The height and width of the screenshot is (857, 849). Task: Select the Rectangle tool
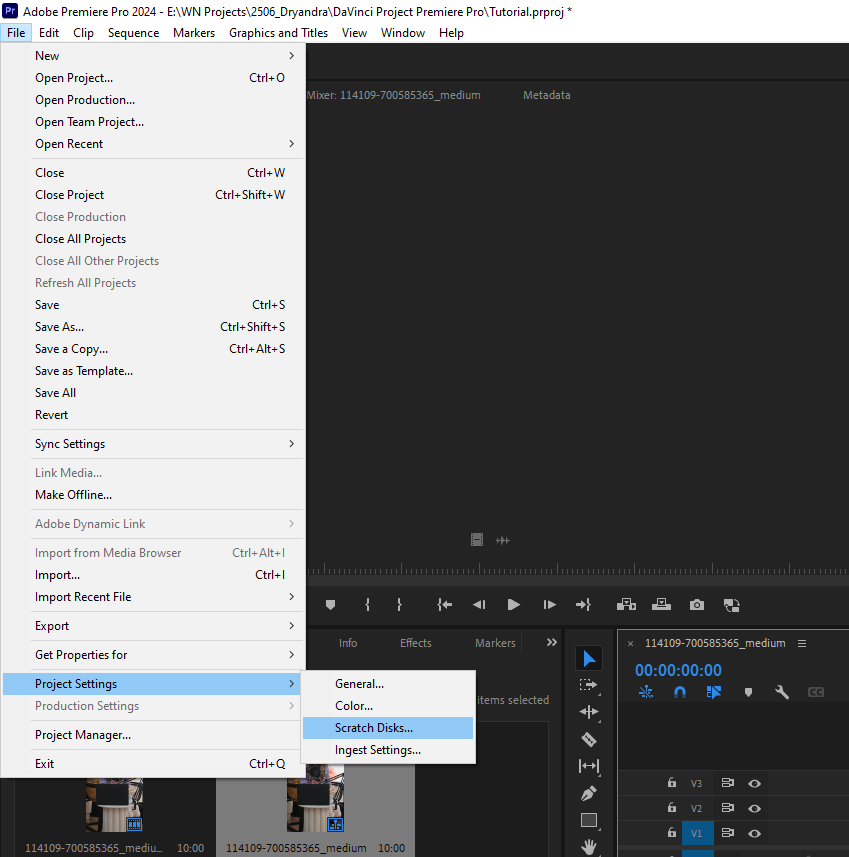click(x=589, y=820)
